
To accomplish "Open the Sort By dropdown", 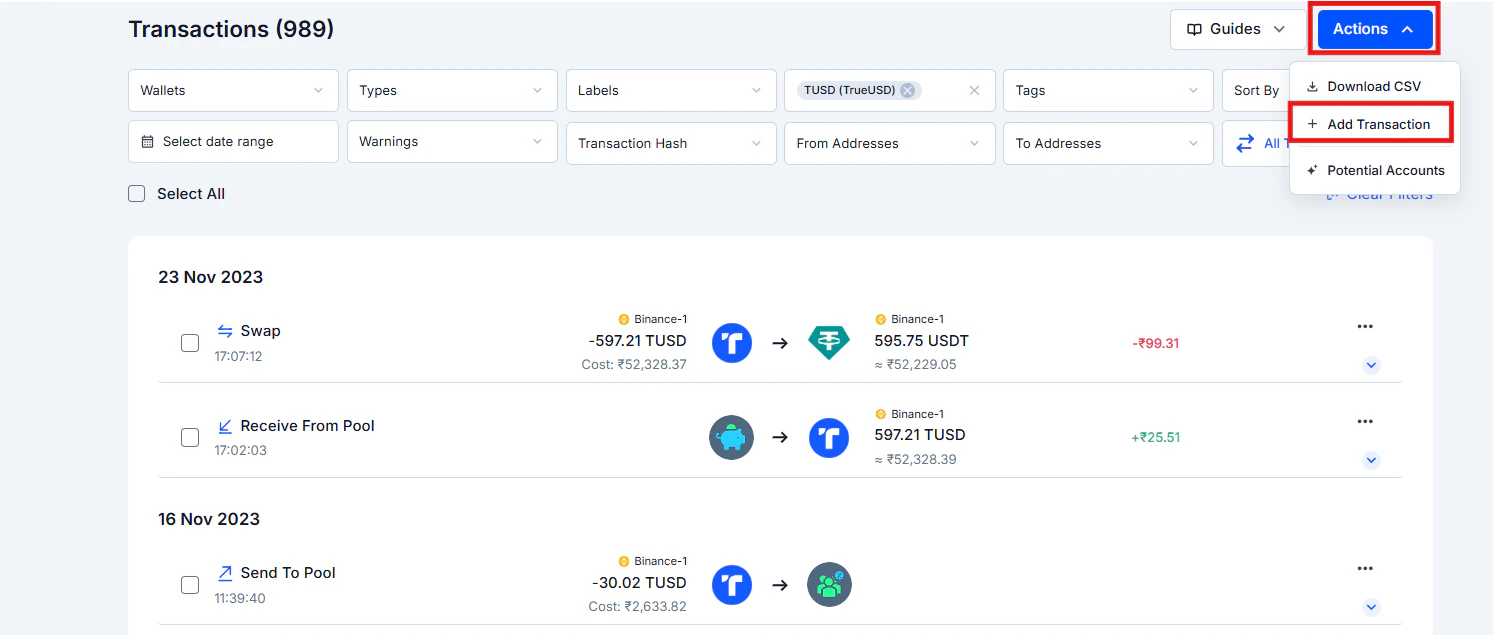I will (x=1256, y=90).
